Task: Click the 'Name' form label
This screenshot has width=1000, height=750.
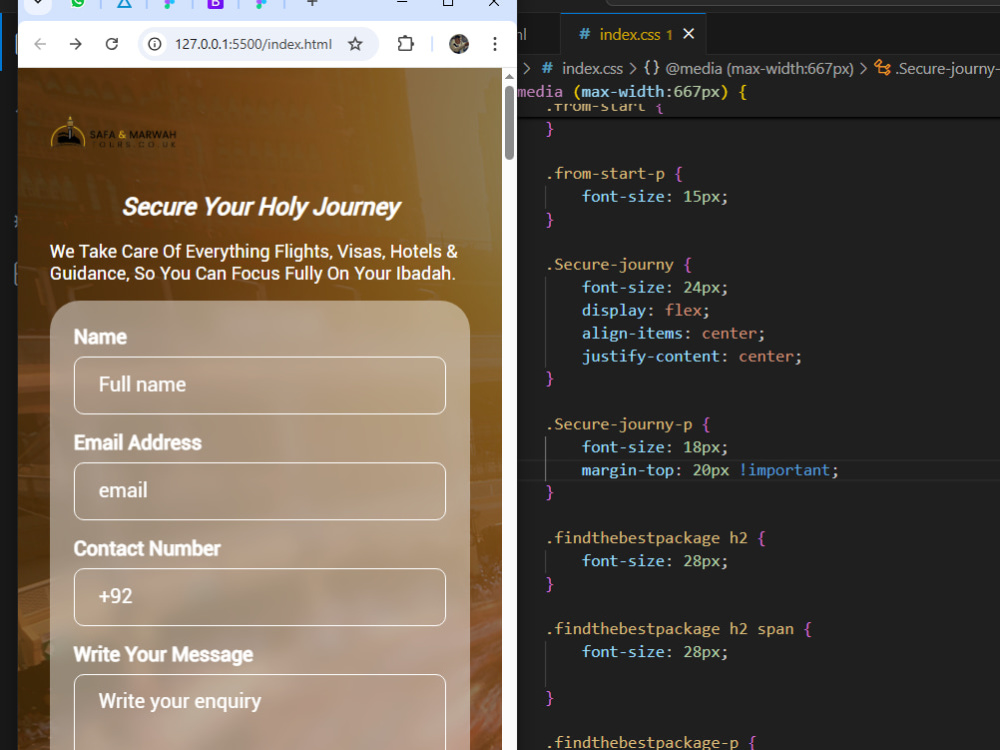Action: 100,337
